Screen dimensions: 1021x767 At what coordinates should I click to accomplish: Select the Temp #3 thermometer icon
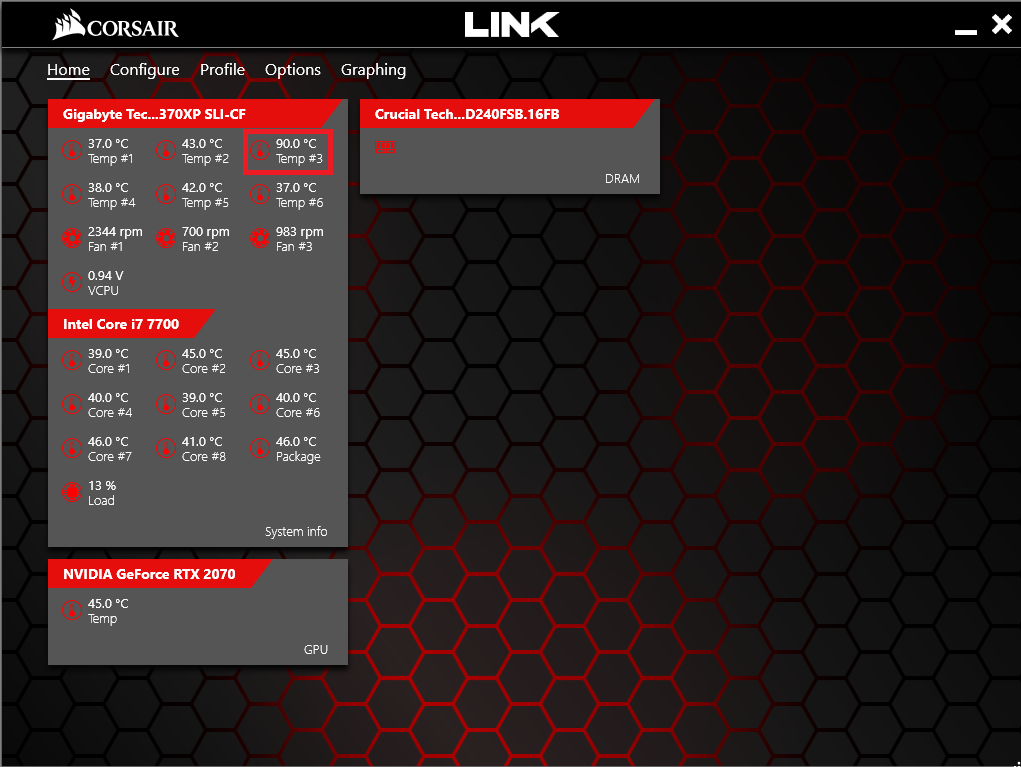(259, 150)
